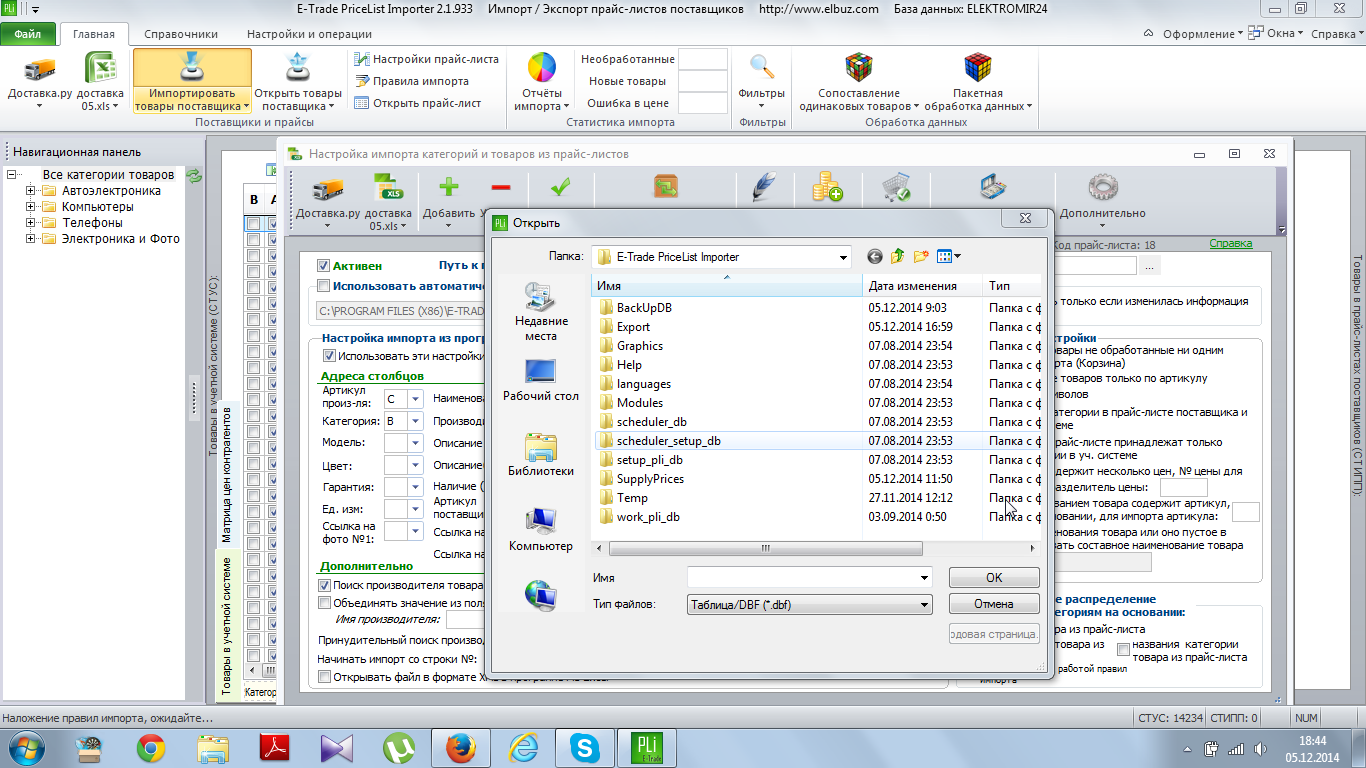Open the Модель column dropdown
The image size is (1366, 768).
(415, 442)
